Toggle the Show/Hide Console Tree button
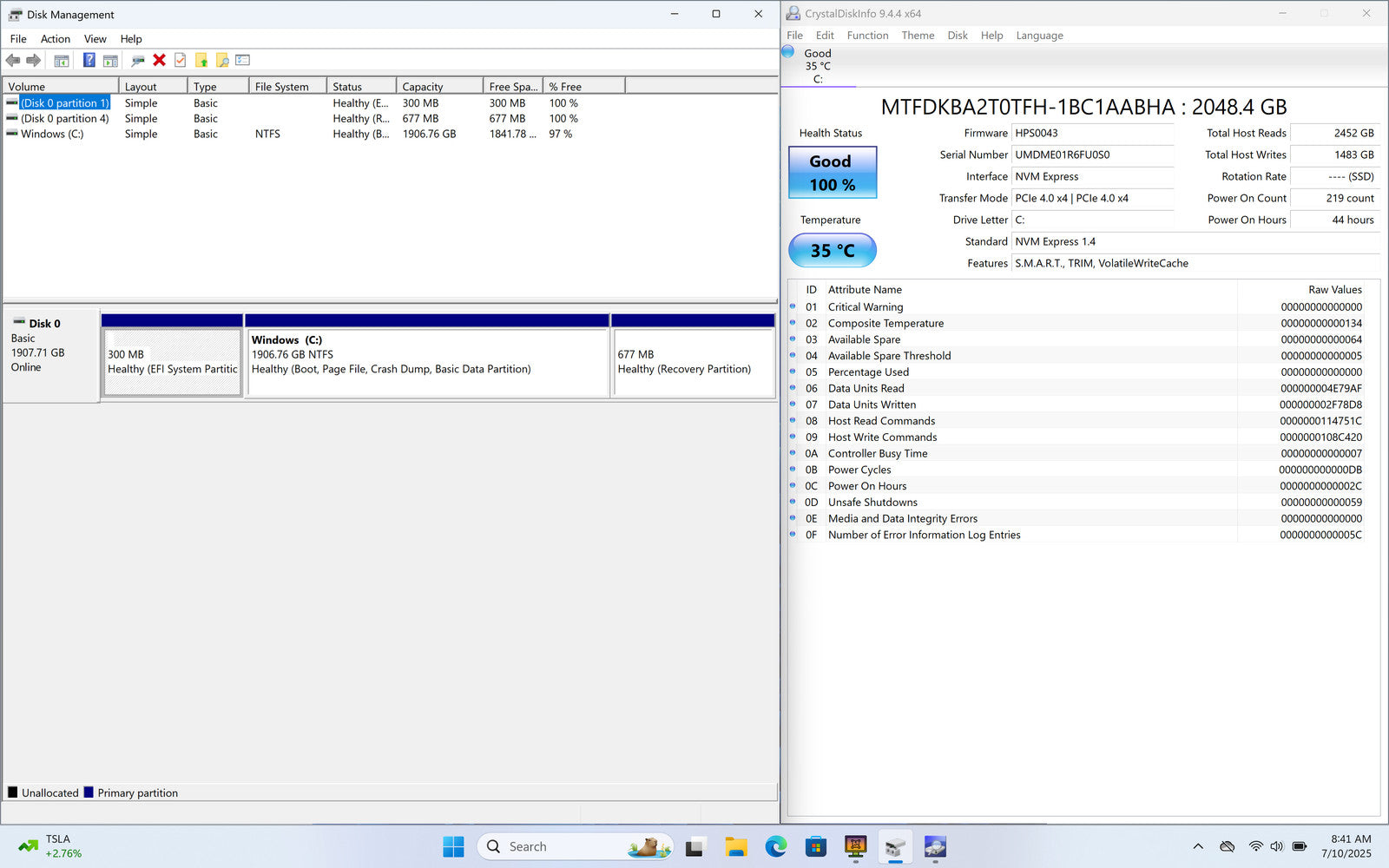The image size is (1389, 868). click(x=62, y=60)
